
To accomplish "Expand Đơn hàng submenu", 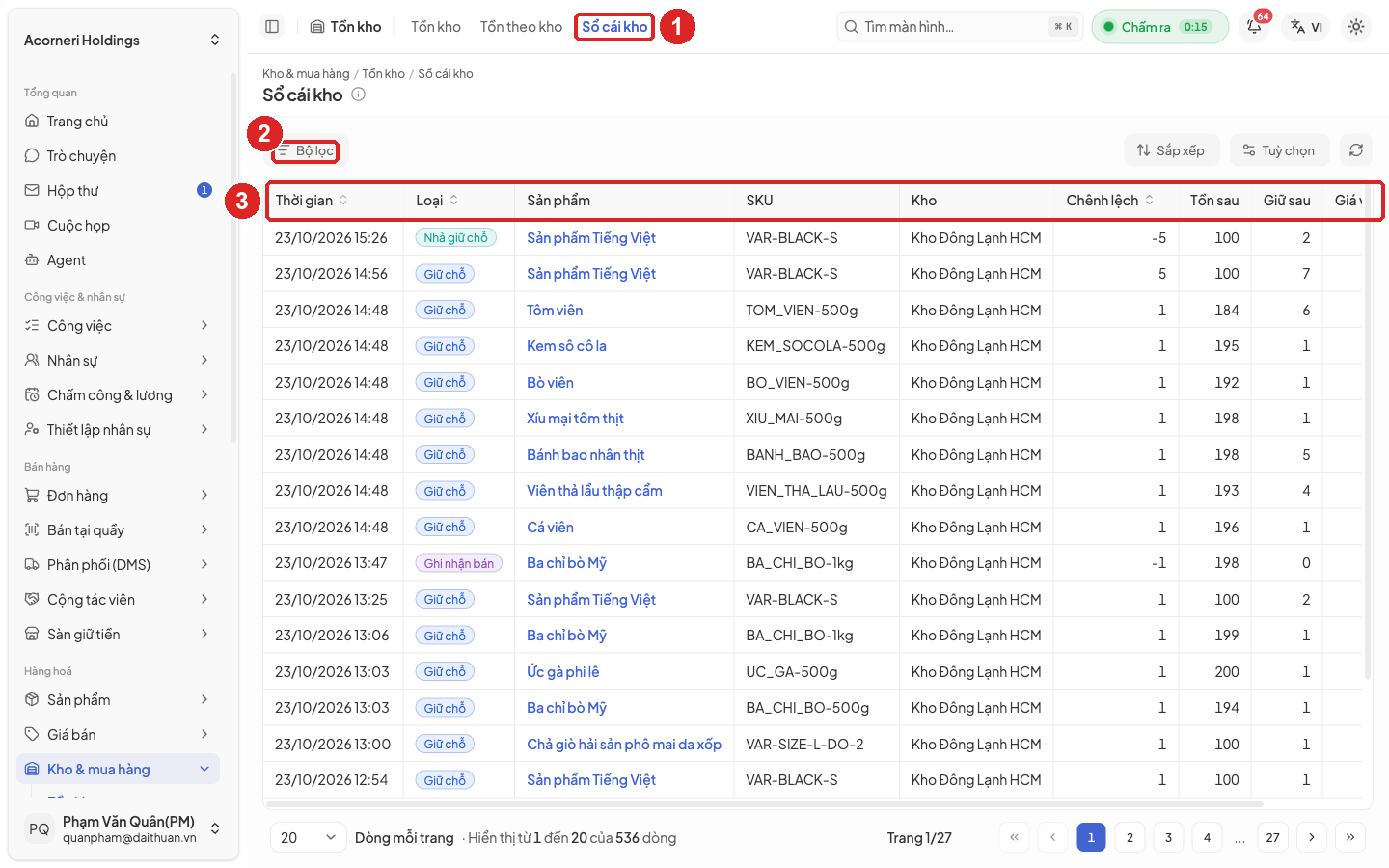I will (x=119, y=496).
